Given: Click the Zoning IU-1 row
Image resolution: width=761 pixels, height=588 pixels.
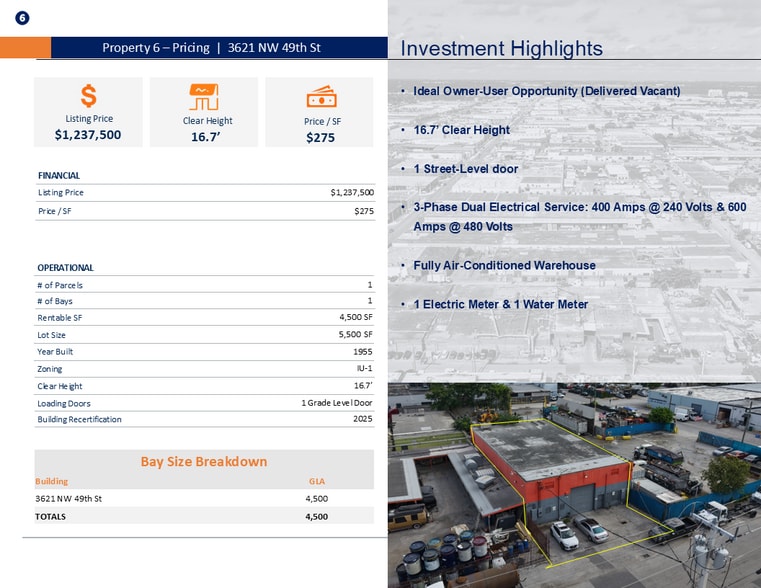Looking at the screenshot, I should coord(205,369).
